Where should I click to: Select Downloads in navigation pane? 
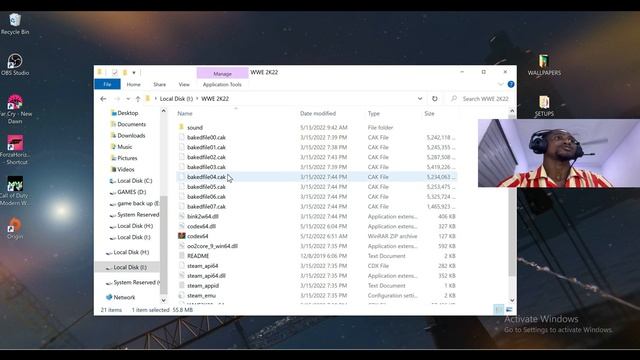[x=131, y=136]
